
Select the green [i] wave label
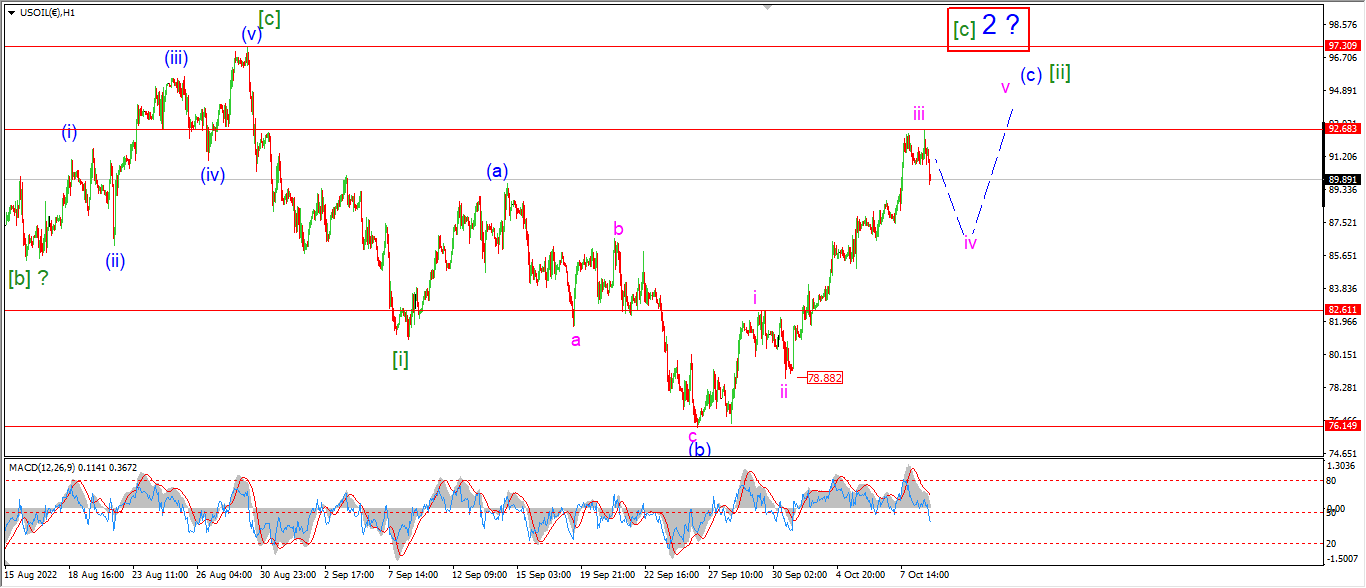pyautogui.click(x=400, y=359)
